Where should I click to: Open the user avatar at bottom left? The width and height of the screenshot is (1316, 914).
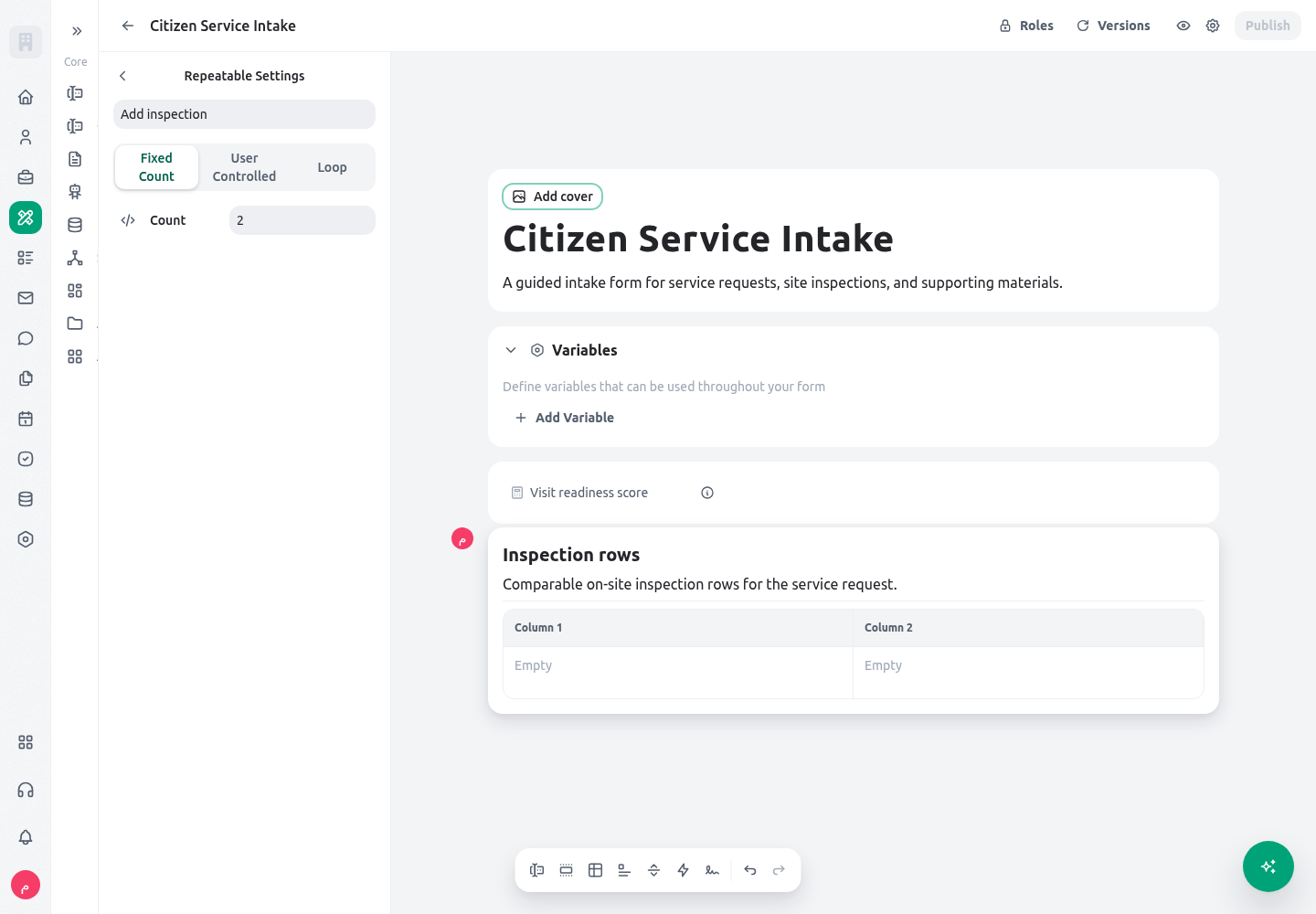tap(26, 885)
